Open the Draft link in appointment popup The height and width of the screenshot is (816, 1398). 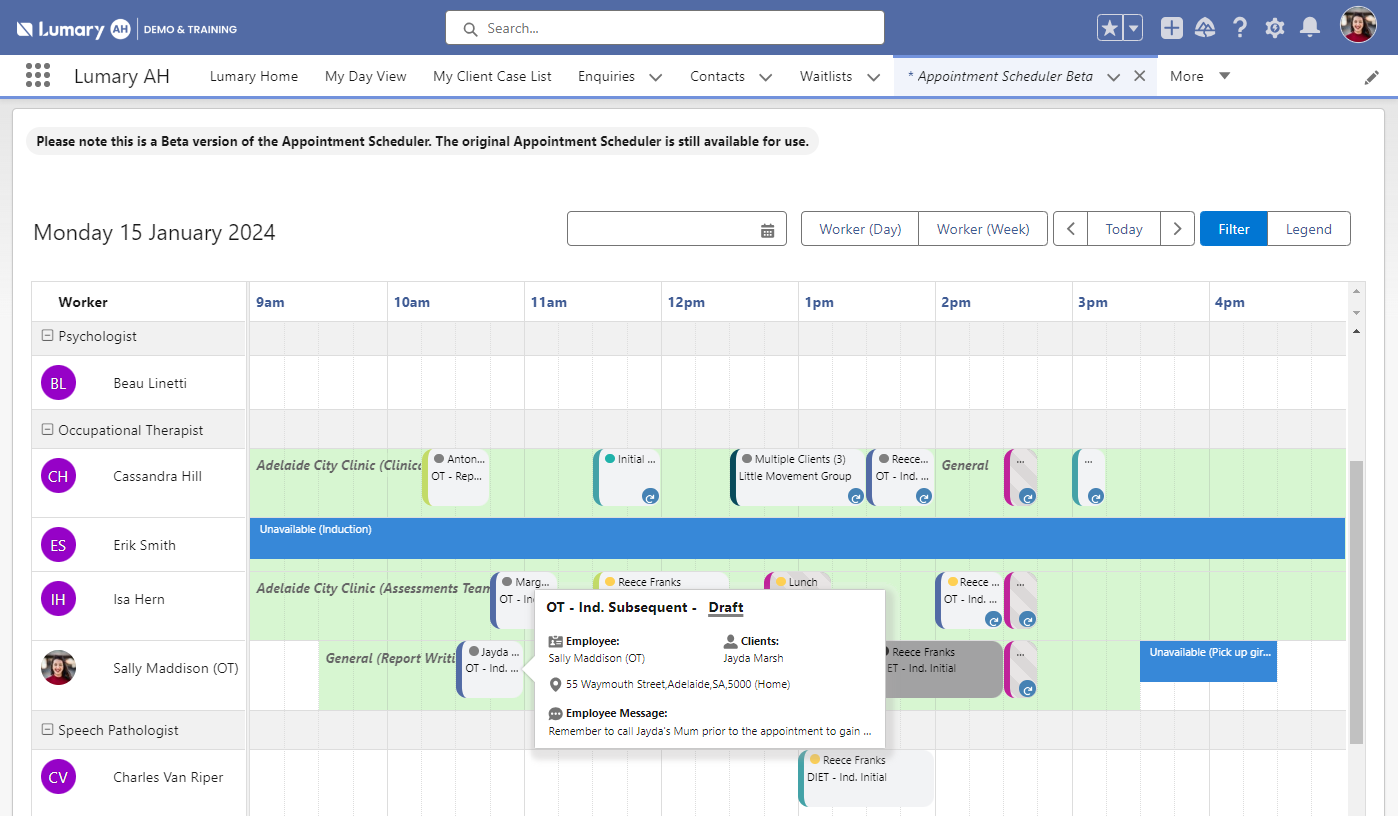point(725,607)
